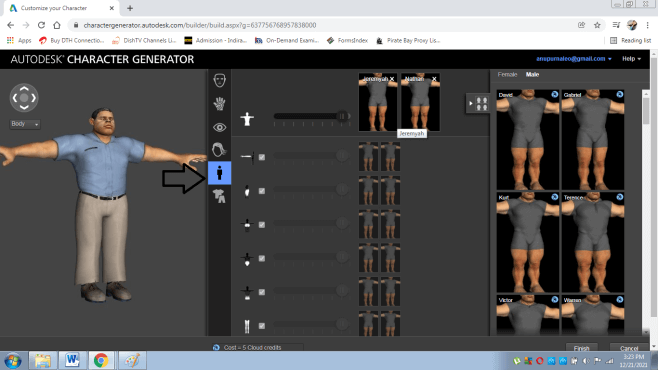
Task: Switch to the Male tab
Action: 532,75
